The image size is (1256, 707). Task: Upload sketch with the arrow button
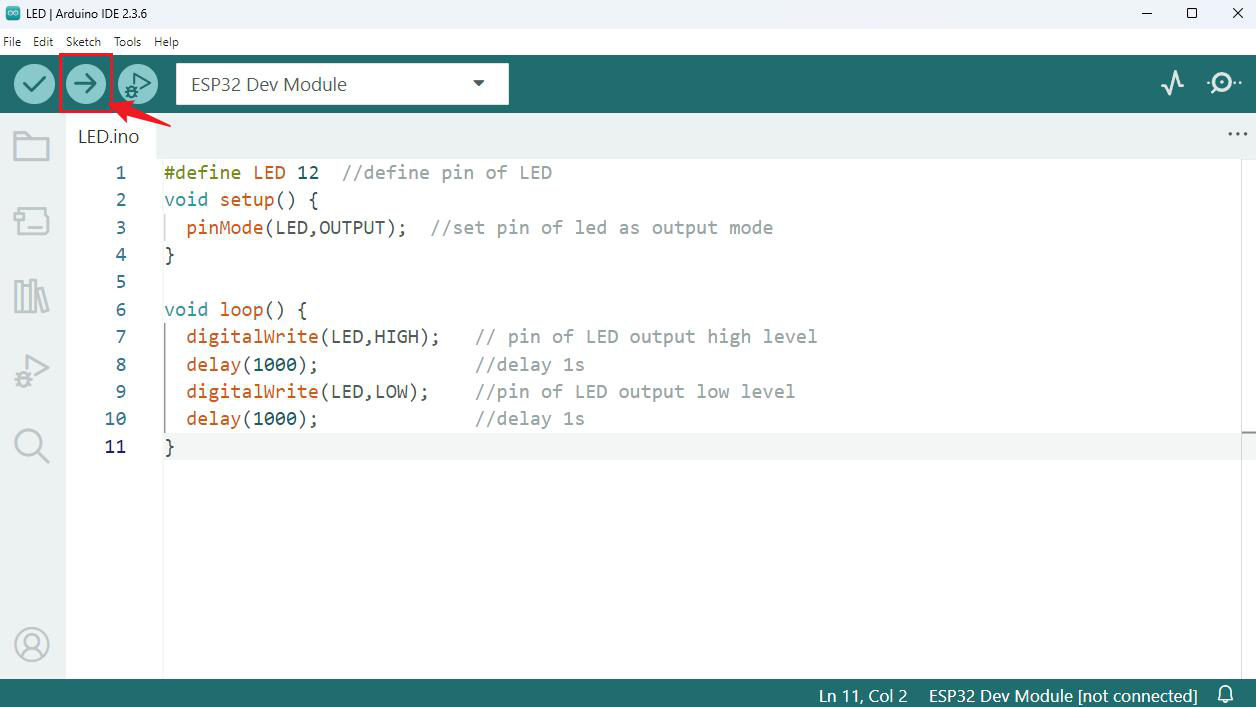[86, 84]
